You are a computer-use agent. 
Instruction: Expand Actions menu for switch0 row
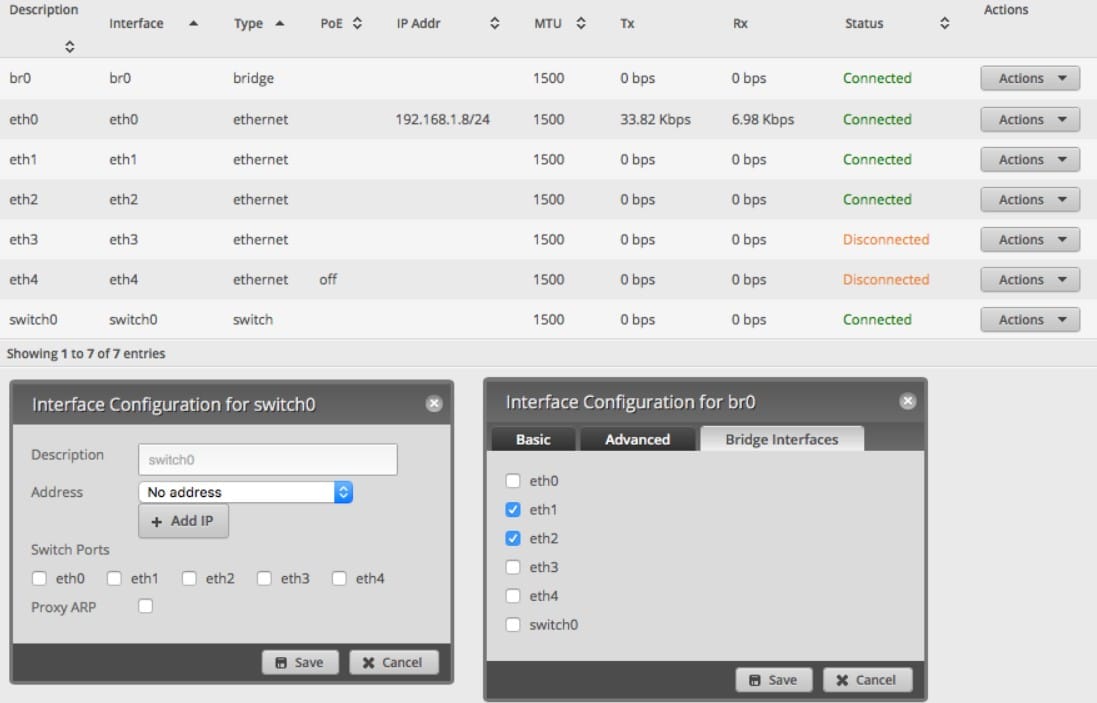pos(1029,320)
